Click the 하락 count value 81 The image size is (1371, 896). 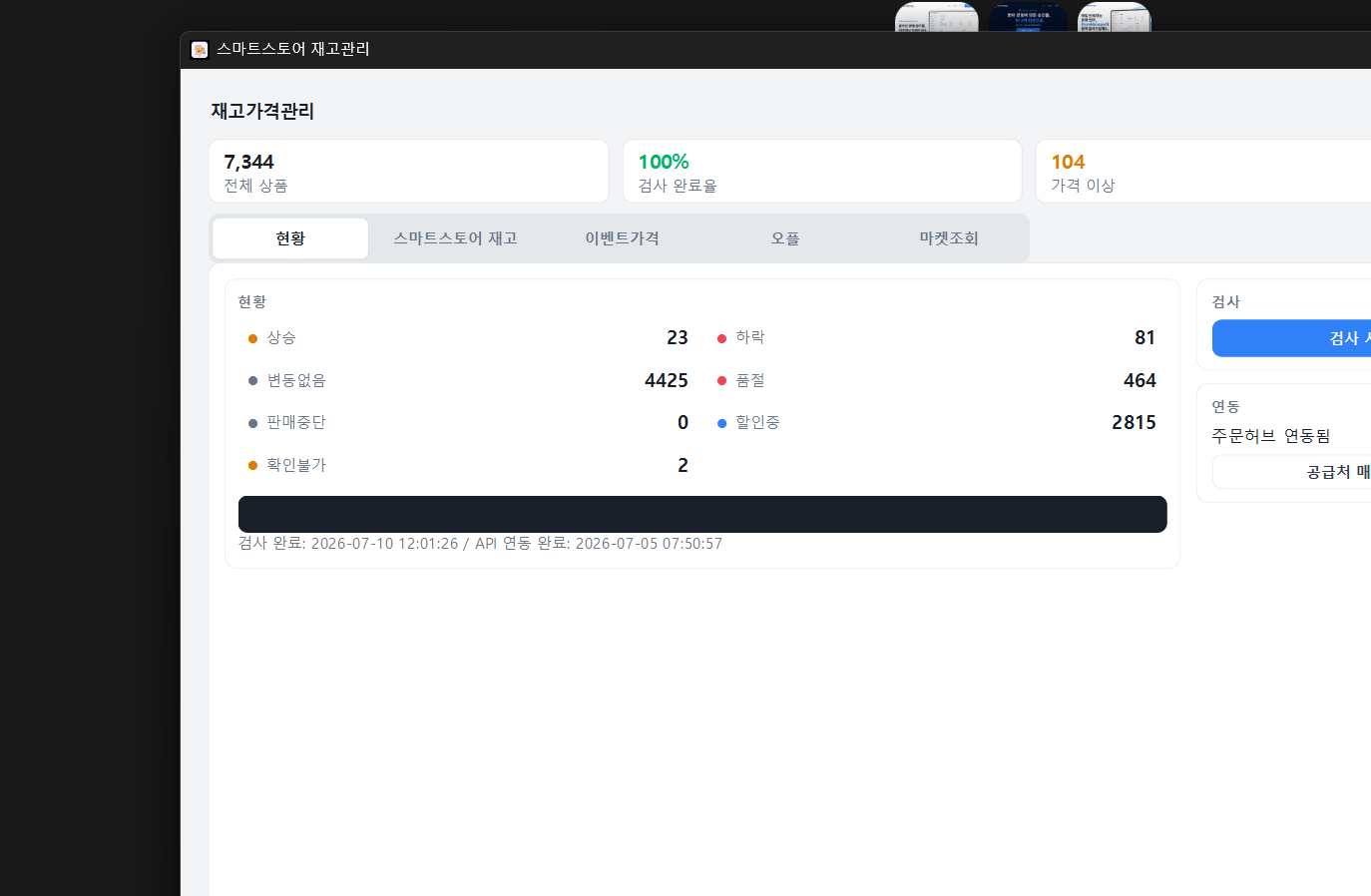pyautogui.click(x=1144, y=338)
